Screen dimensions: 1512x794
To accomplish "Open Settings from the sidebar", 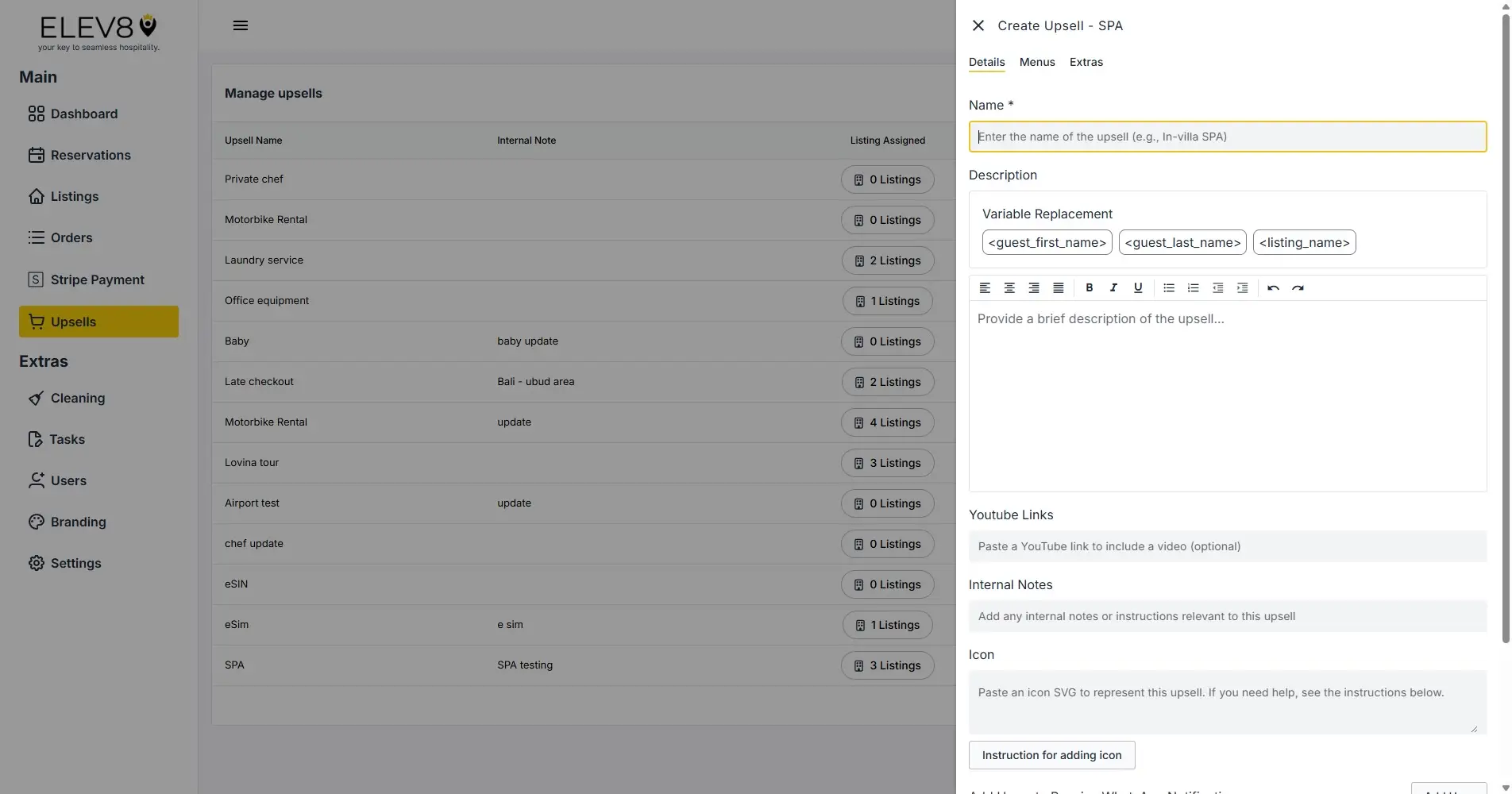I will coord(76,563).
